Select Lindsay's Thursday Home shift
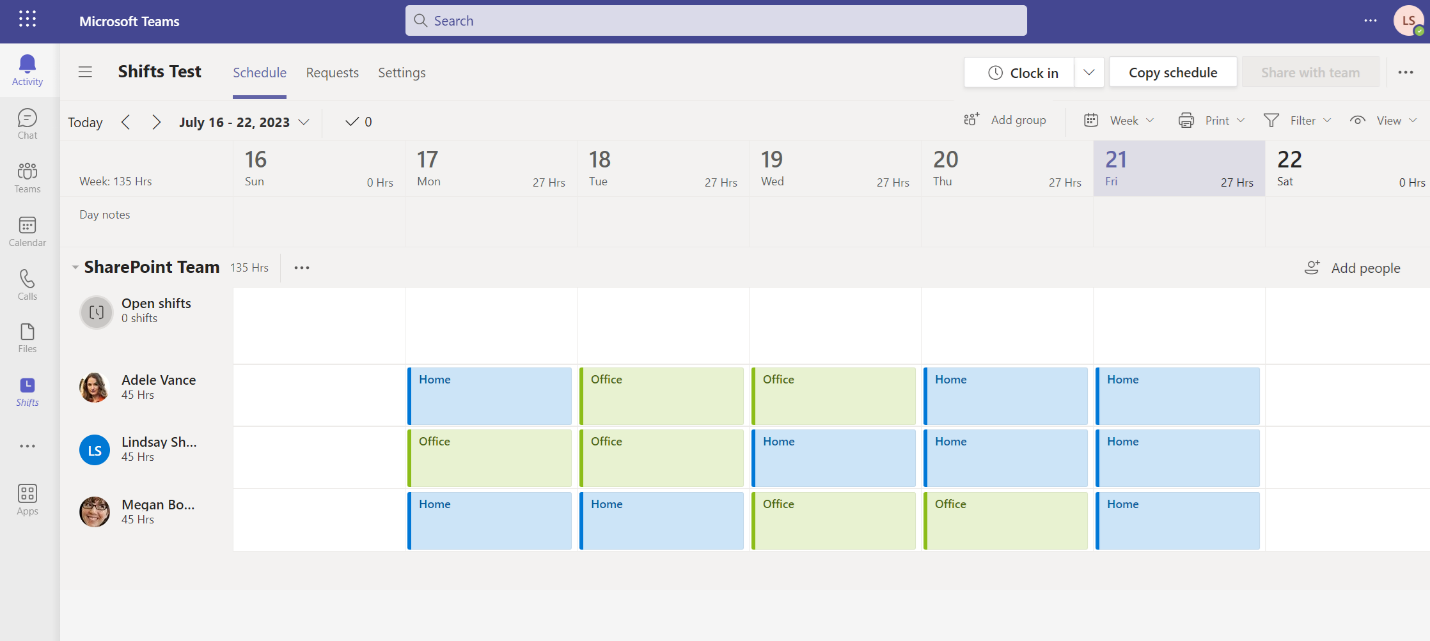 coord(1006,458)
